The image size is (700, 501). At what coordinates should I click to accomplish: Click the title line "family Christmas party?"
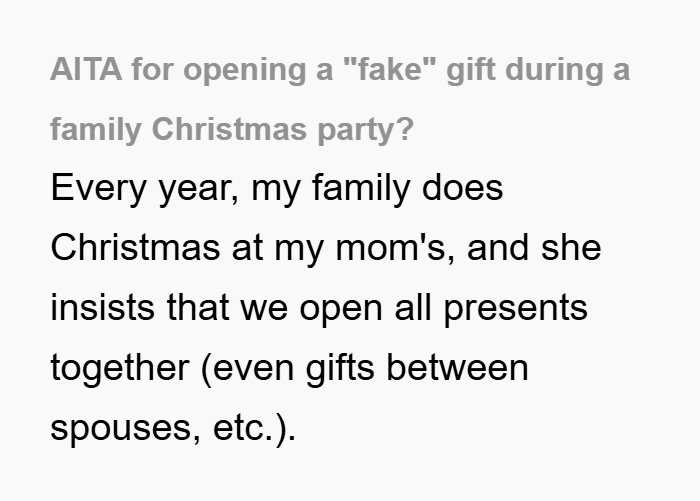232,130
